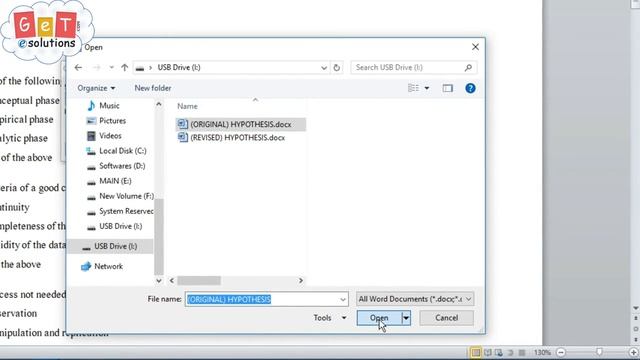This screenshot has width=640, height=360.
Task: Click the Open button
Action: 379,318
